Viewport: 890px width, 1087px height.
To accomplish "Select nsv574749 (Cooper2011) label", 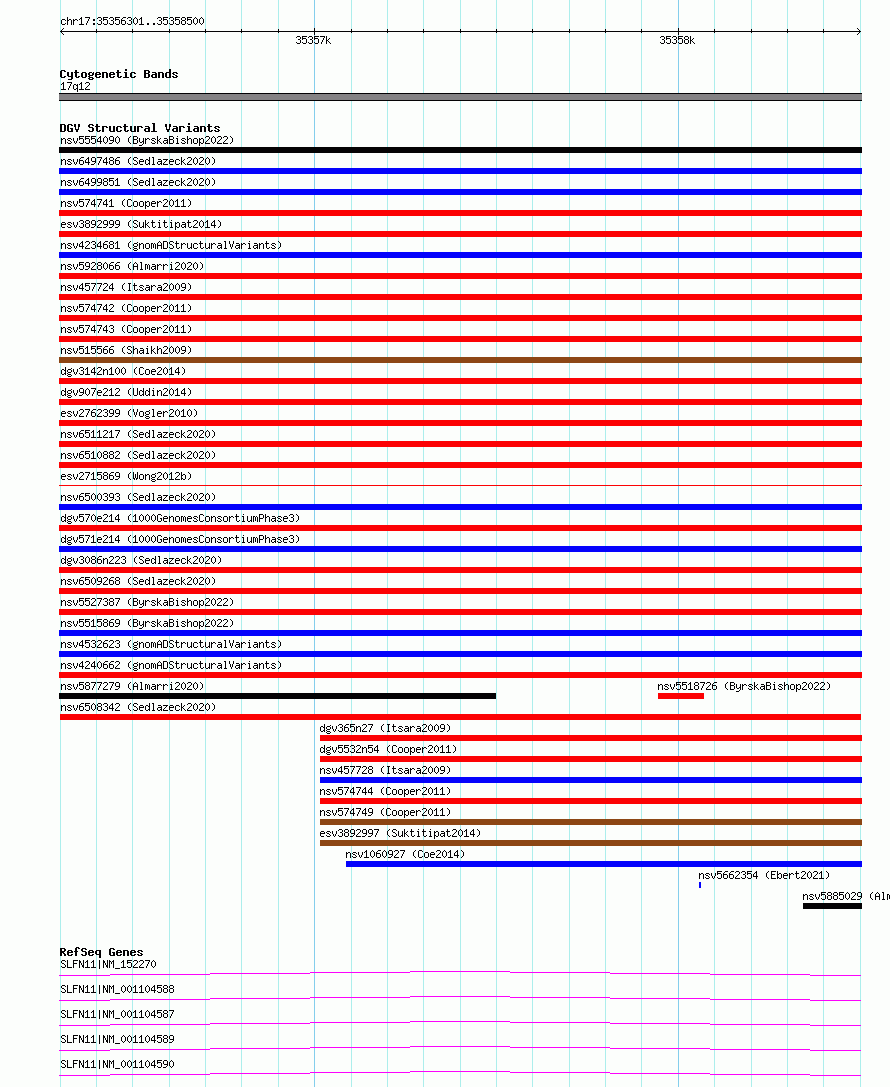I will [x=385, y=812].
